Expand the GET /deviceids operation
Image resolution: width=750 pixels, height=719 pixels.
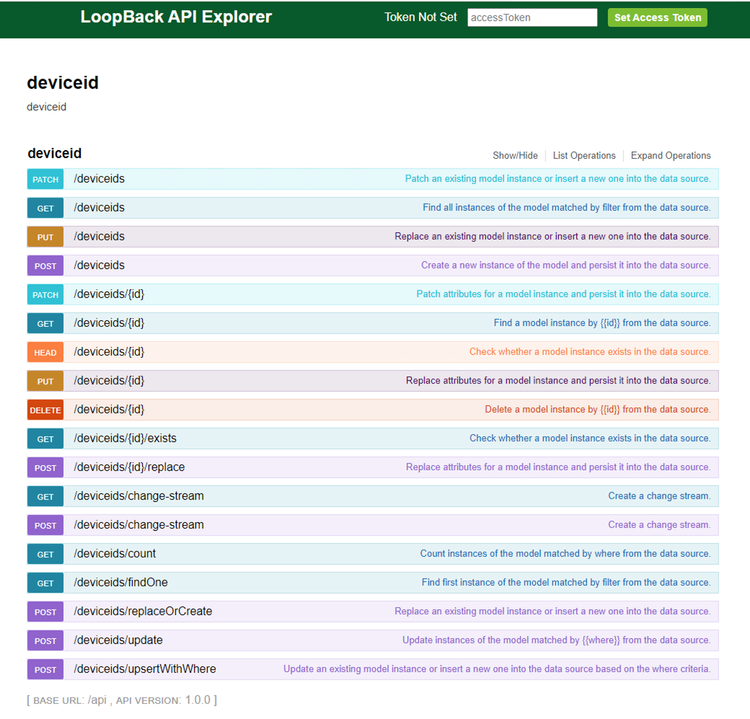99,208
